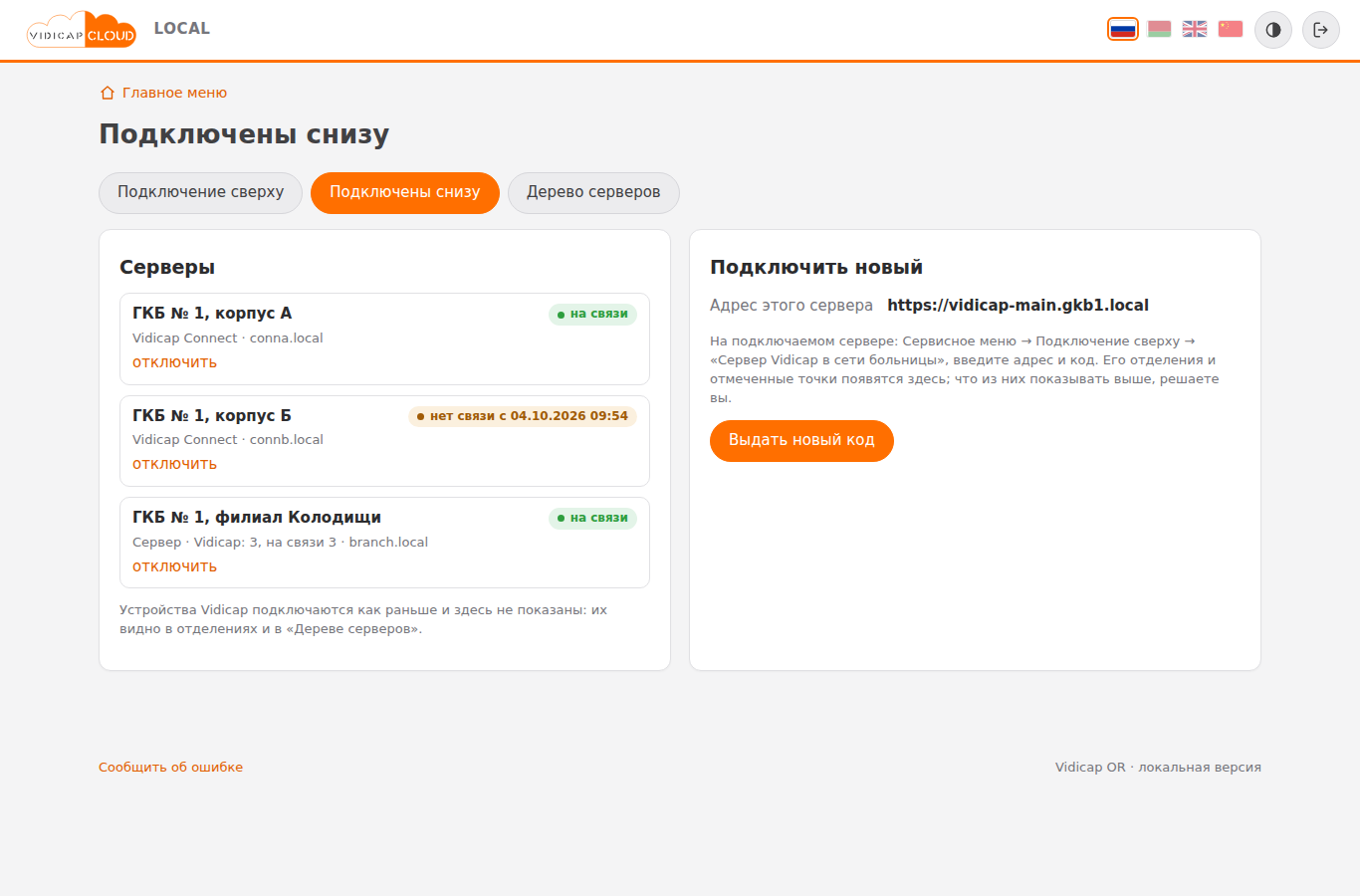The image size is (1360, 896).
Task: Click Выдать новый код button
Action: click(801, 440)
